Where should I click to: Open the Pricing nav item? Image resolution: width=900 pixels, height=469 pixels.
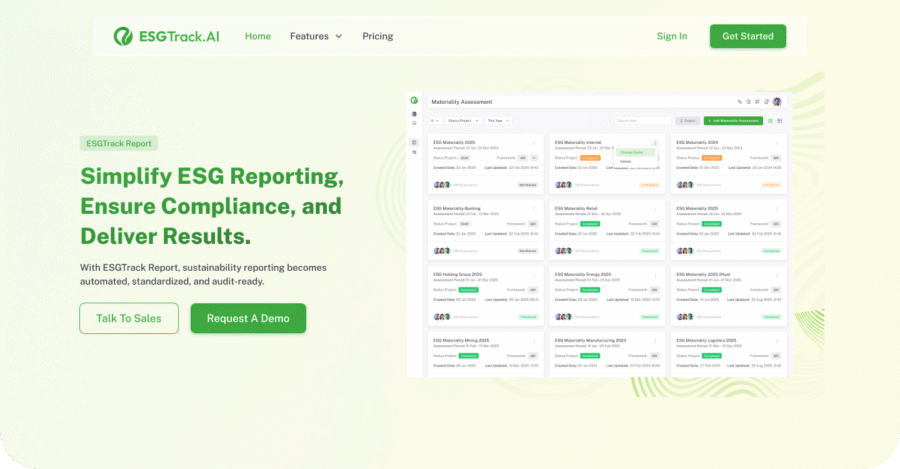(x=377, y=36)
